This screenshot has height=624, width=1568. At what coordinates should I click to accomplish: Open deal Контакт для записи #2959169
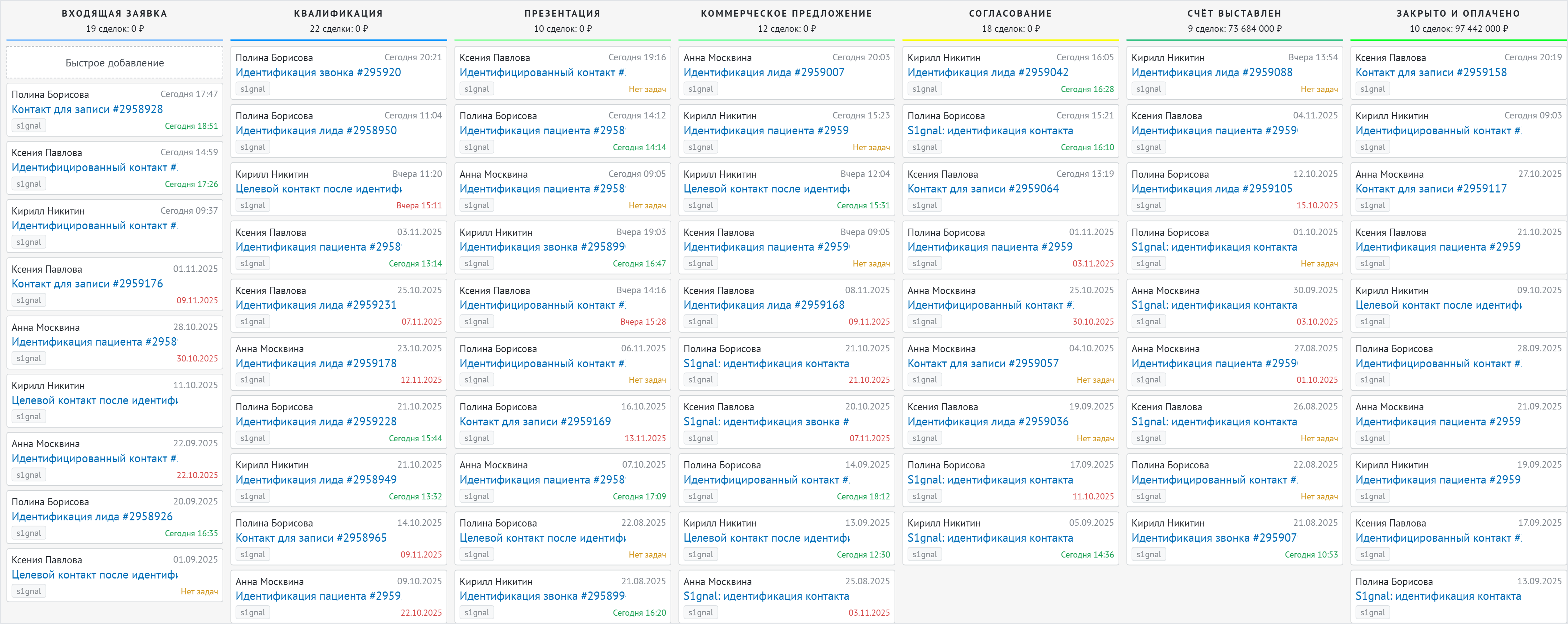[x=534, y=421]
